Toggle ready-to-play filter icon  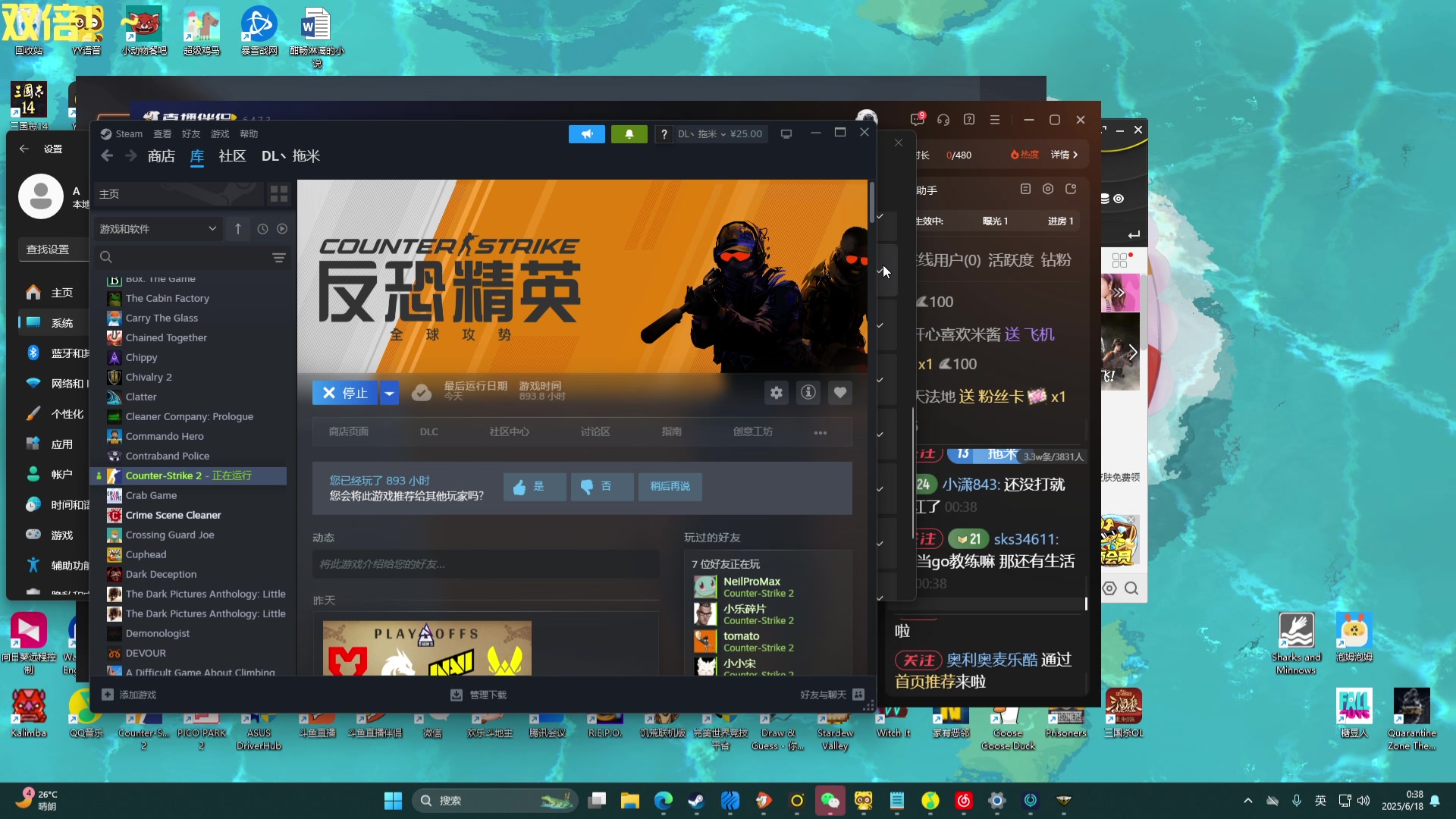282,229
